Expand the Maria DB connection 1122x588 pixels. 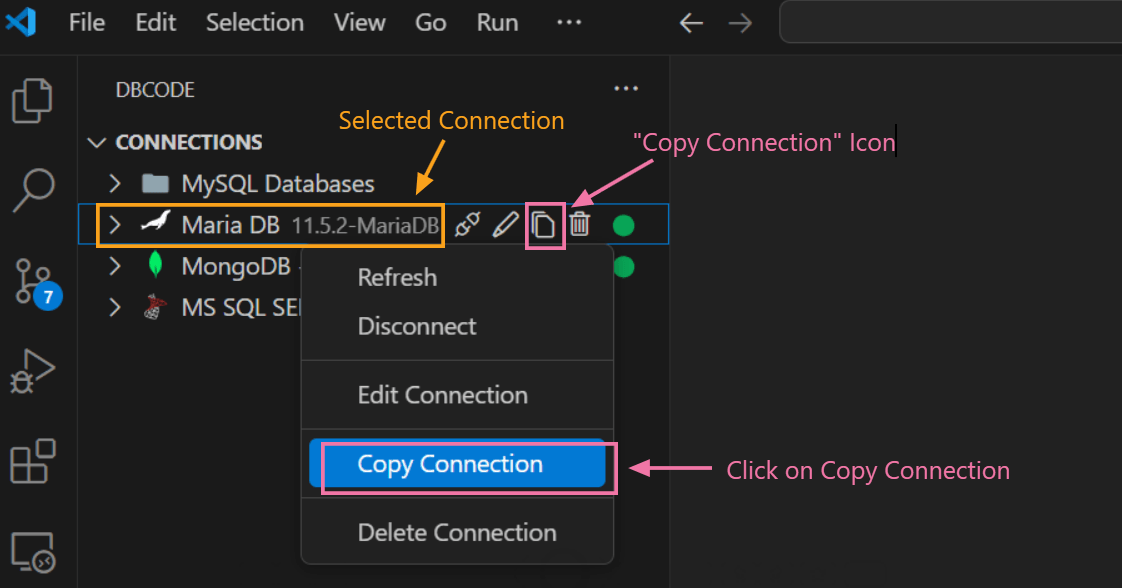[114, 225]
